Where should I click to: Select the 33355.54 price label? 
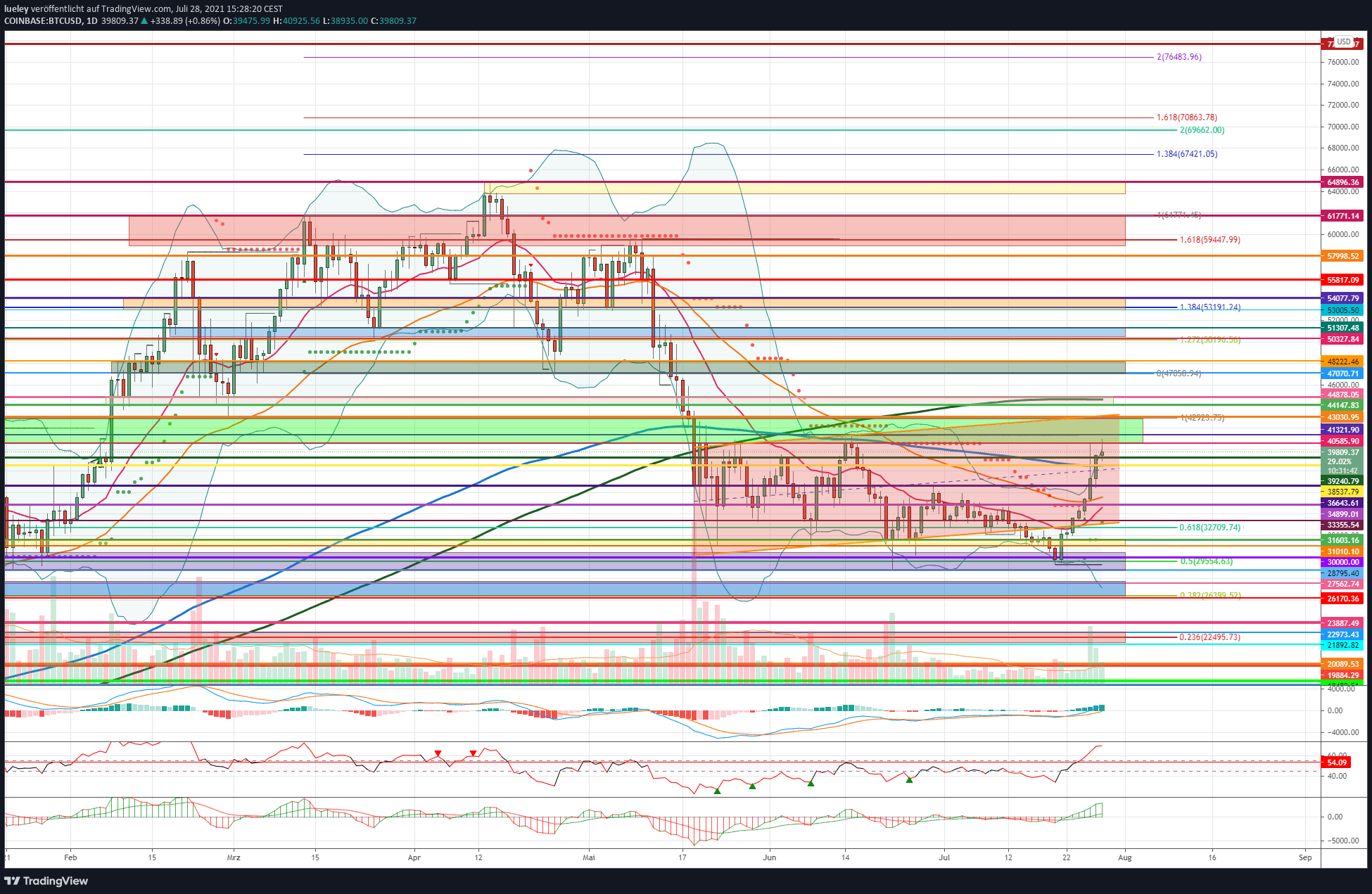pyautogui.click(x=1342, y=525)
